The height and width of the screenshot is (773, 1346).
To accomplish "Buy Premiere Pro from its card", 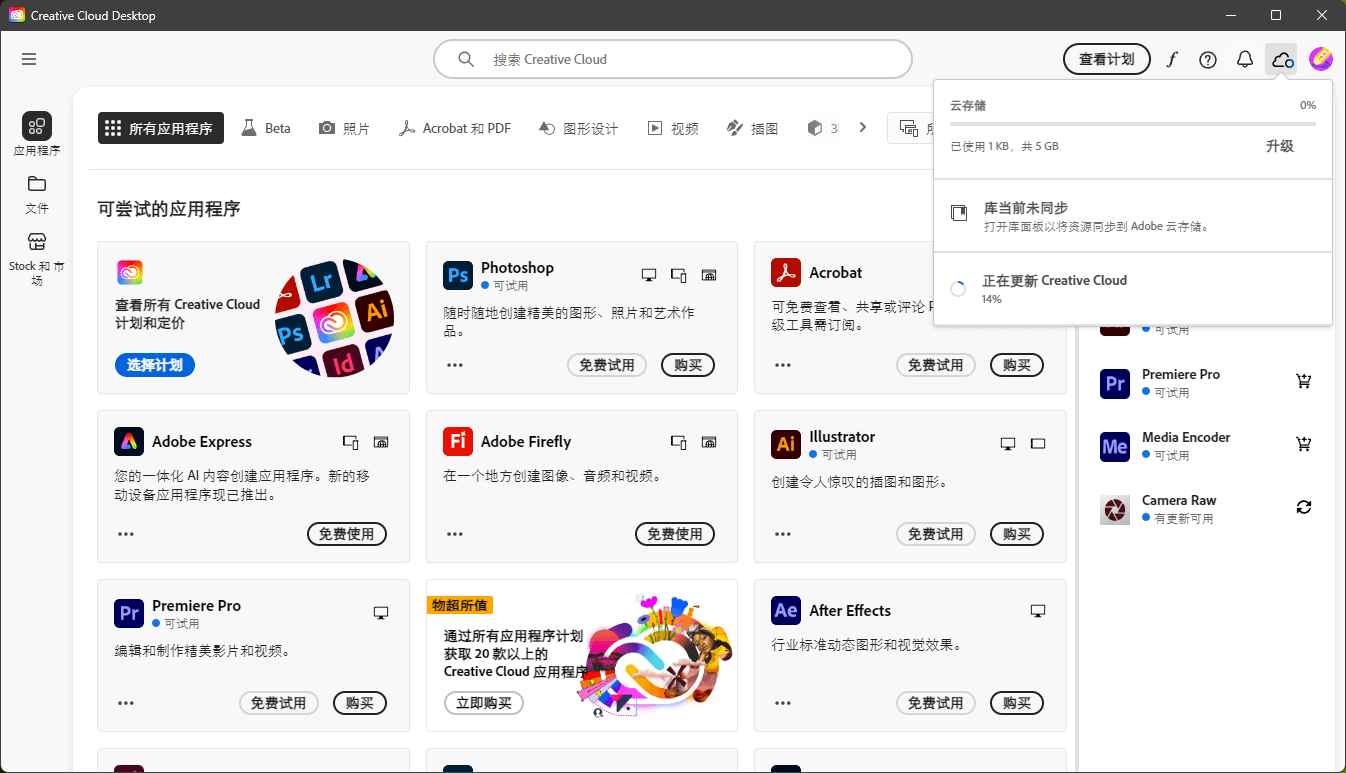I will coord(360,703).
